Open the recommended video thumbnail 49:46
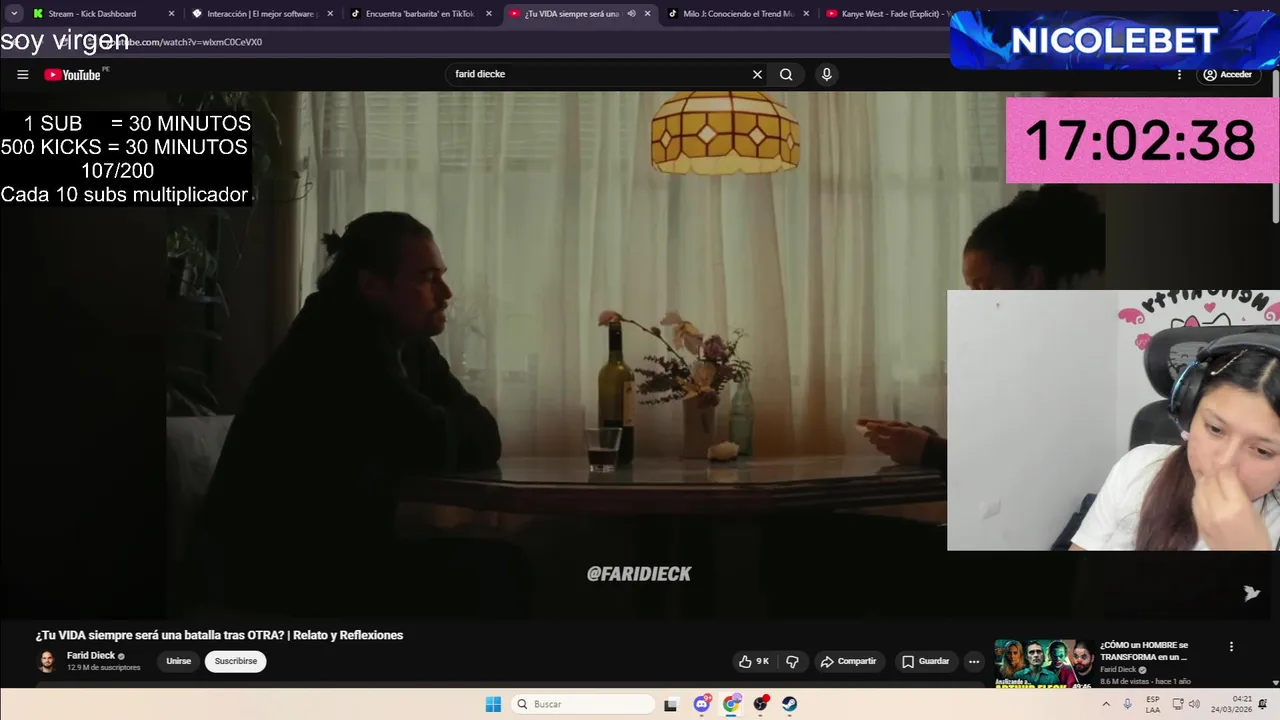The image size is (1280, 720). [1043, 663]
